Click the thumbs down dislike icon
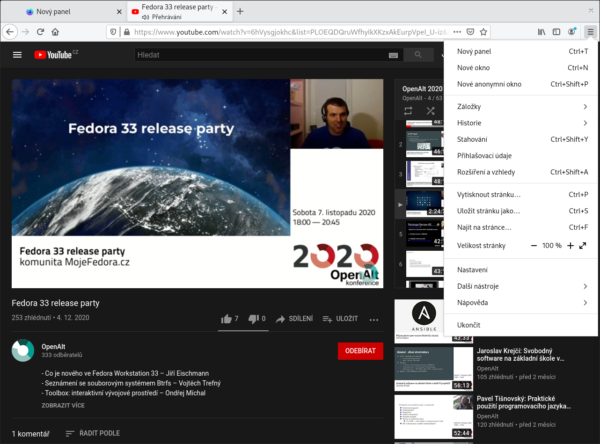Screen dimensions: 600x444 pyautogui.click(x=254, y=319)
